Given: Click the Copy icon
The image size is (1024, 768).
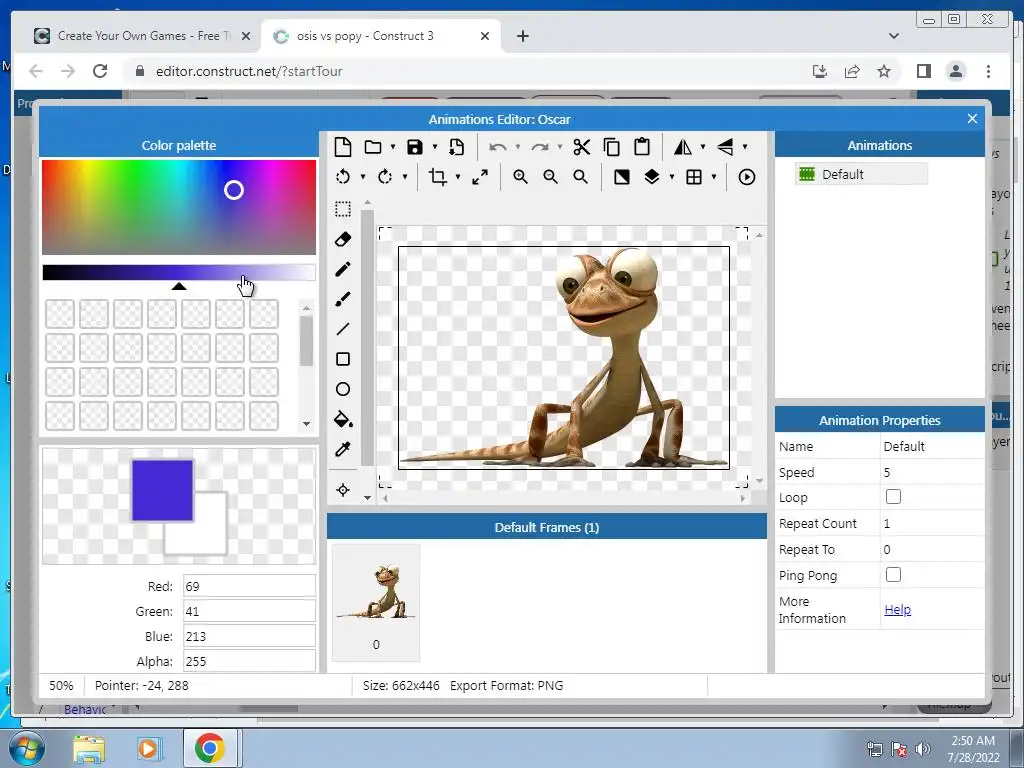Looking at the screenshot, I should click(612, 147).
